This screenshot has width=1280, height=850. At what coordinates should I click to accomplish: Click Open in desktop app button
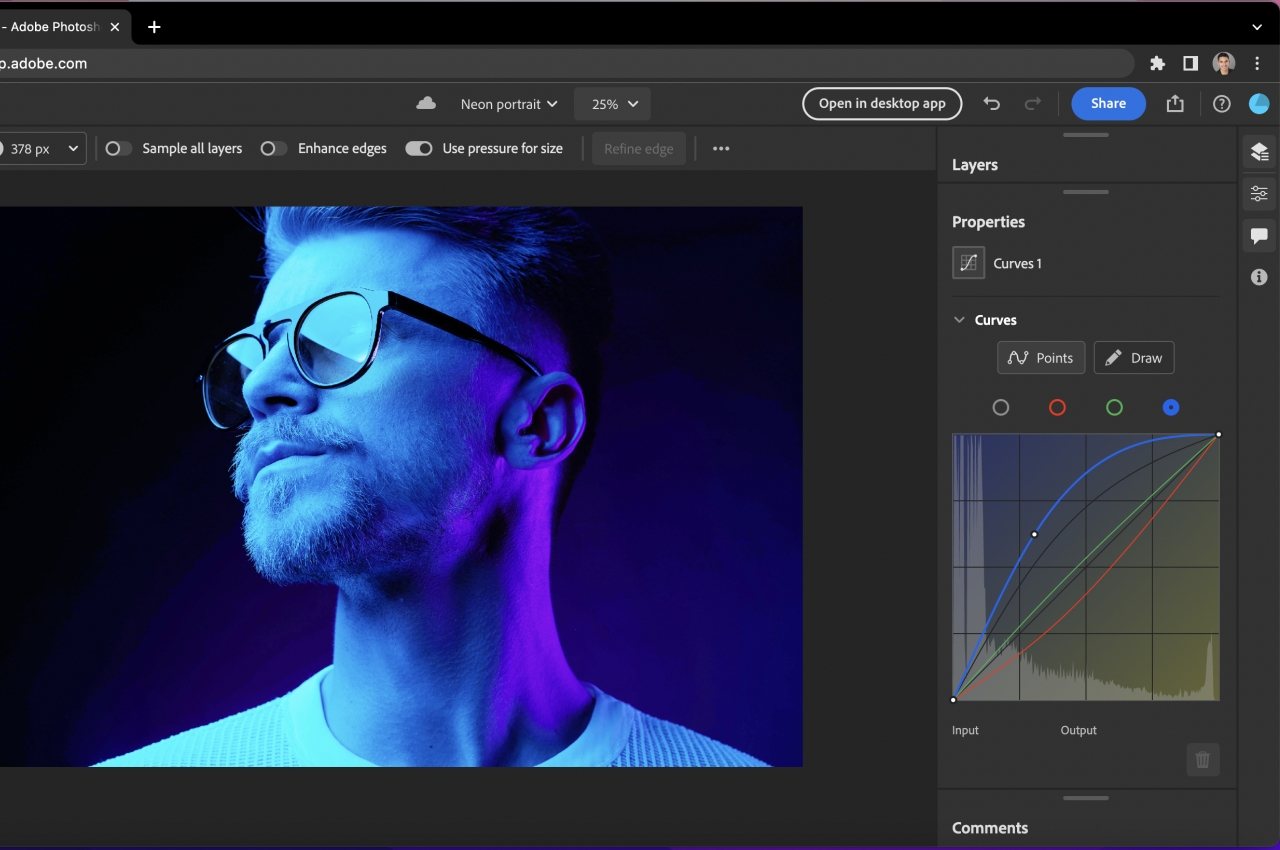coord(881,104)
